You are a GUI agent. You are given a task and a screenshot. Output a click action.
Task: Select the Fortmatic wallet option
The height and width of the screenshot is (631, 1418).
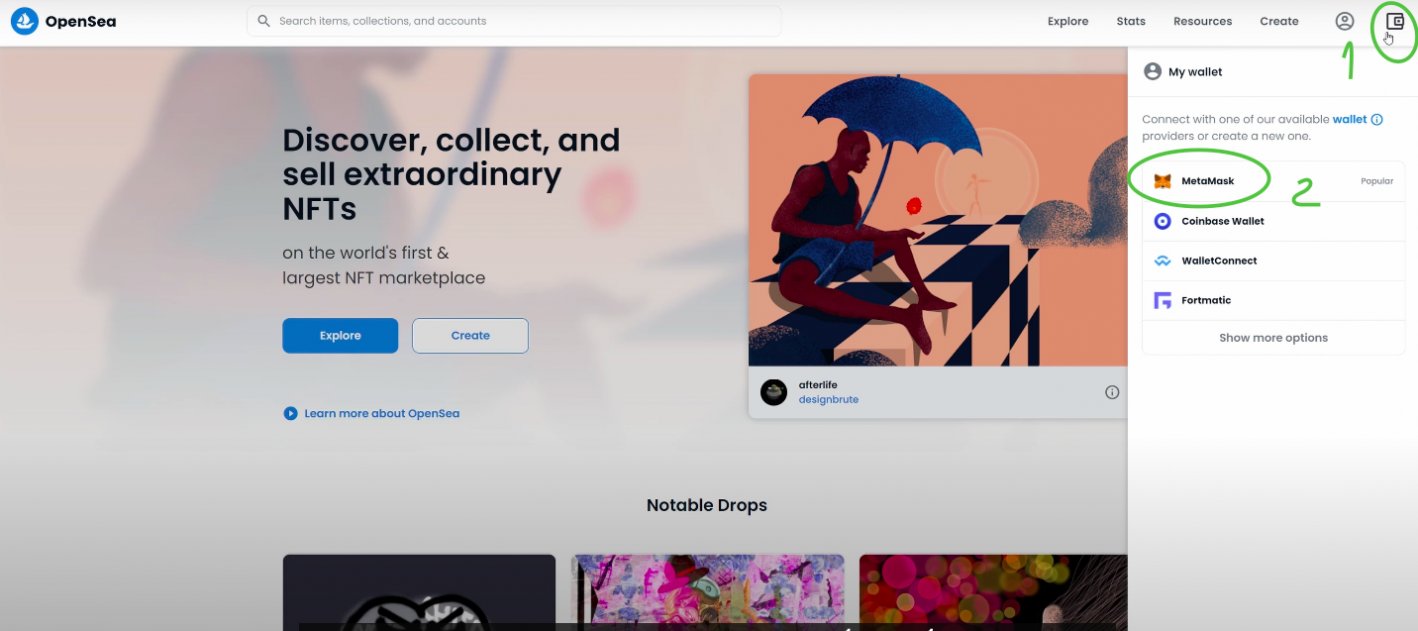coord(1273,300)
